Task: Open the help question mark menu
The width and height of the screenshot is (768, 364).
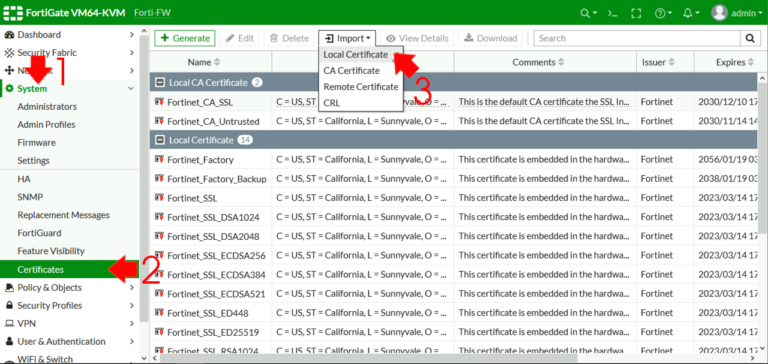Action: (x=663, y=13)
